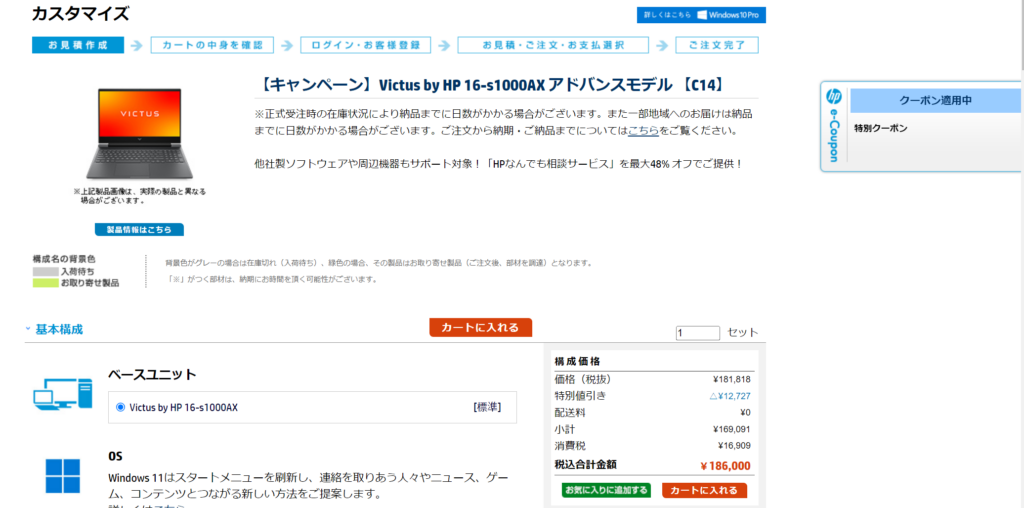Click the quantity セット input field
The height and width of the screenshot is (508, 1024).
[697, 332]
